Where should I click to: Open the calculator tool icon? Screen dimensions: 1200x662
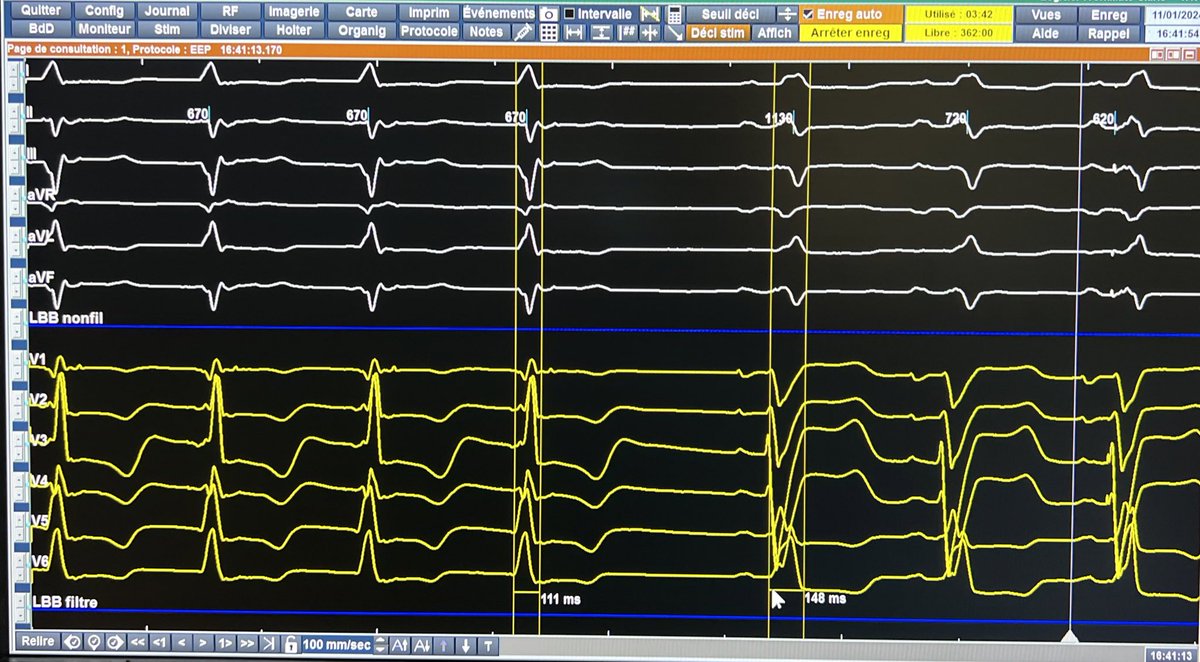[x=675, y=14]
